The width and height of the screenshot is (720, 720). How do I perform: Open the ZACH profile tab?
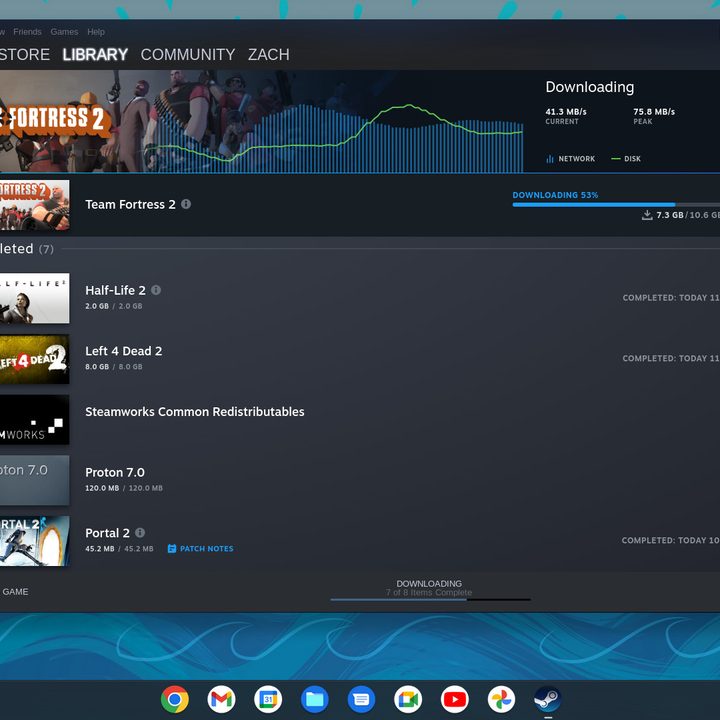click(269, 55)
